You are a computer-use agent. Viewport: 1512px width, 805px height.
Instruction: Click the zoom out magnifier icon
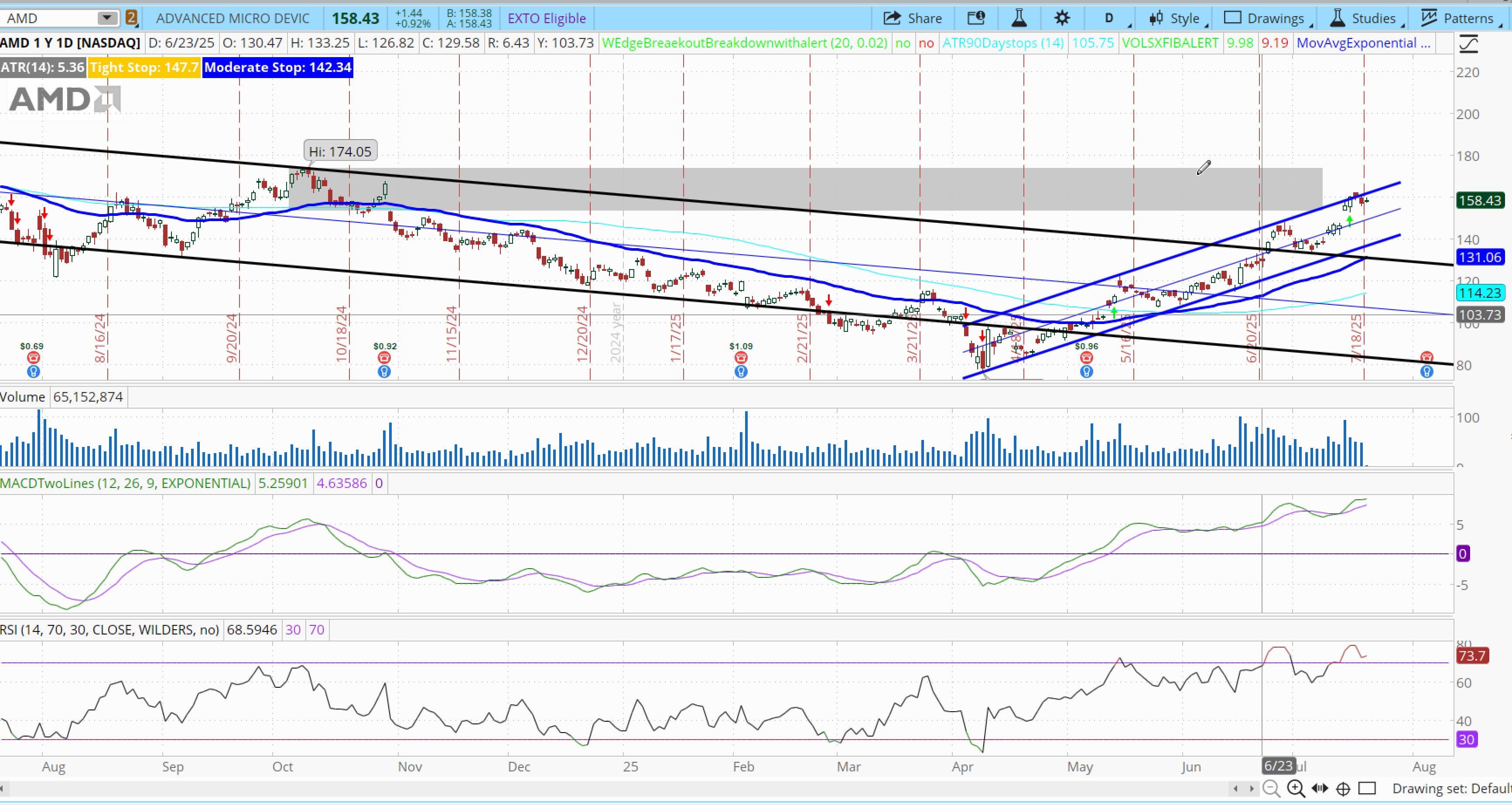(1271, 788)
